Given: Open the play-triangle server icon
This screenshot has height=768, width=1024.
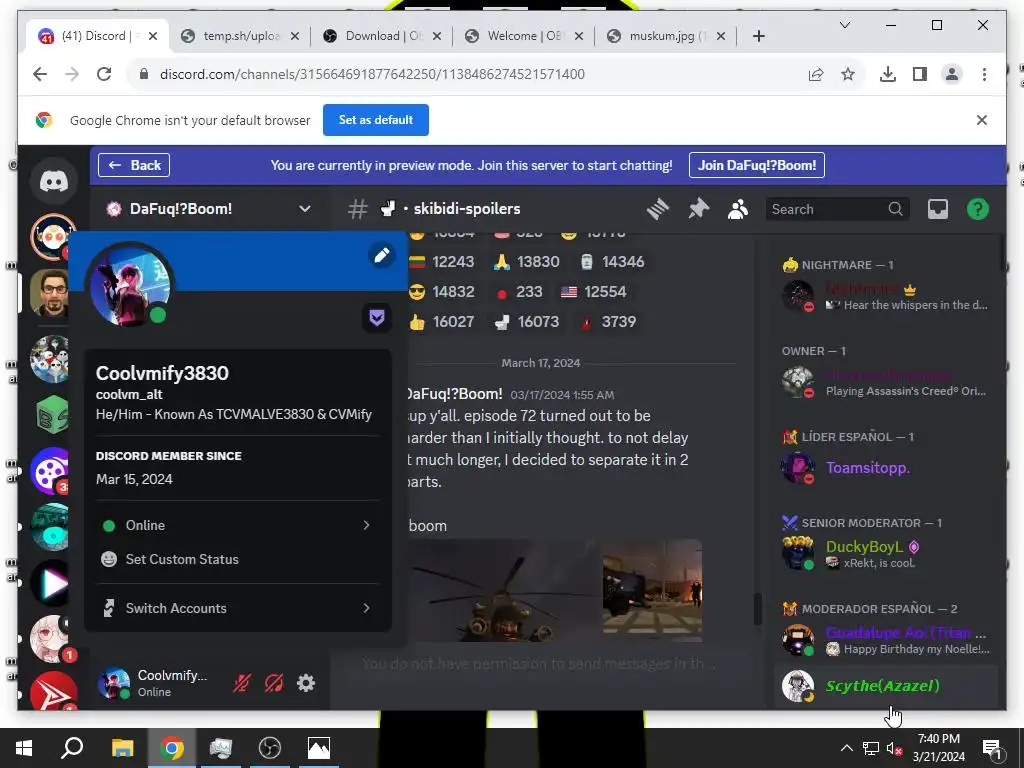Looking at the screenshot, I should click(52, 583).
